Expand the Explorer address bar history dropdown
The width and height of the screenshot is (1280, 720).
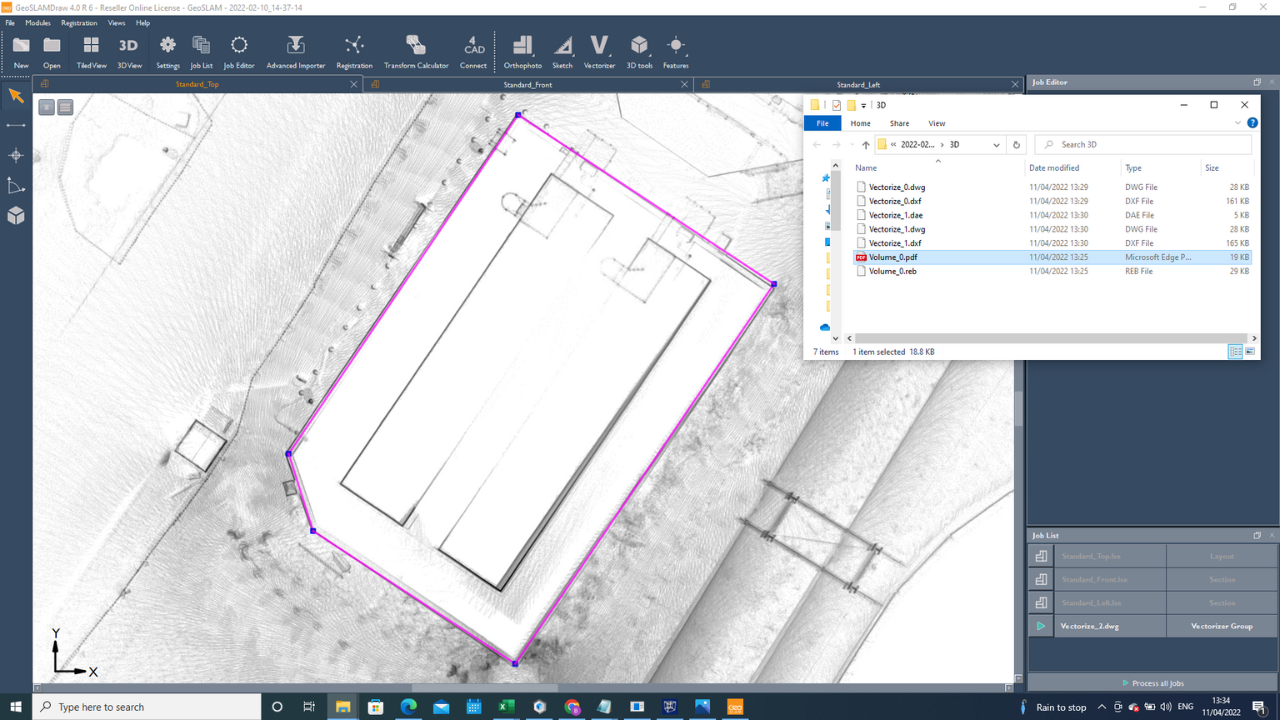point(996,145)
